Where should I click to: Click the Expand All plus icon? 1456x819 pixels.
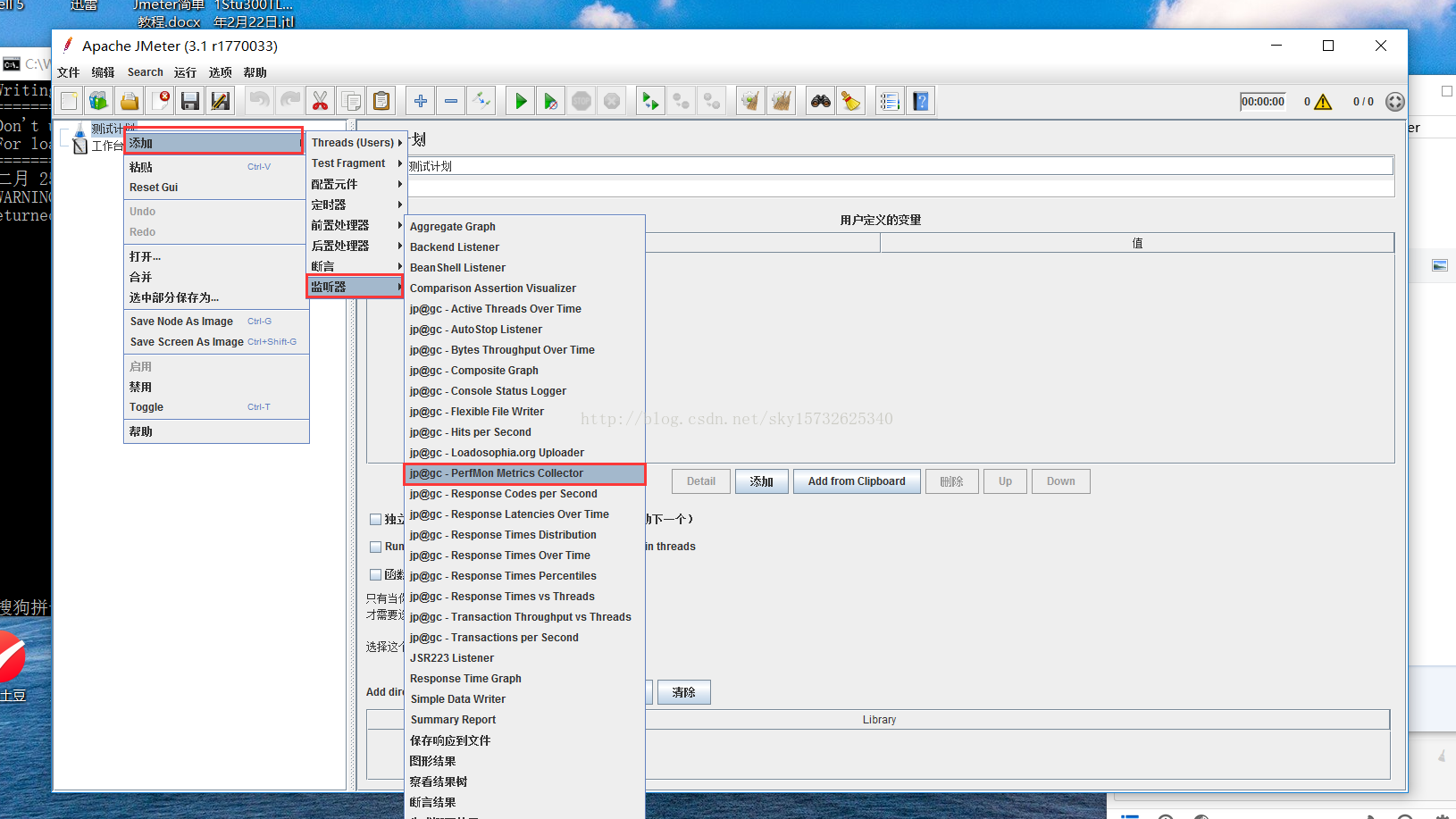[421, 101]
